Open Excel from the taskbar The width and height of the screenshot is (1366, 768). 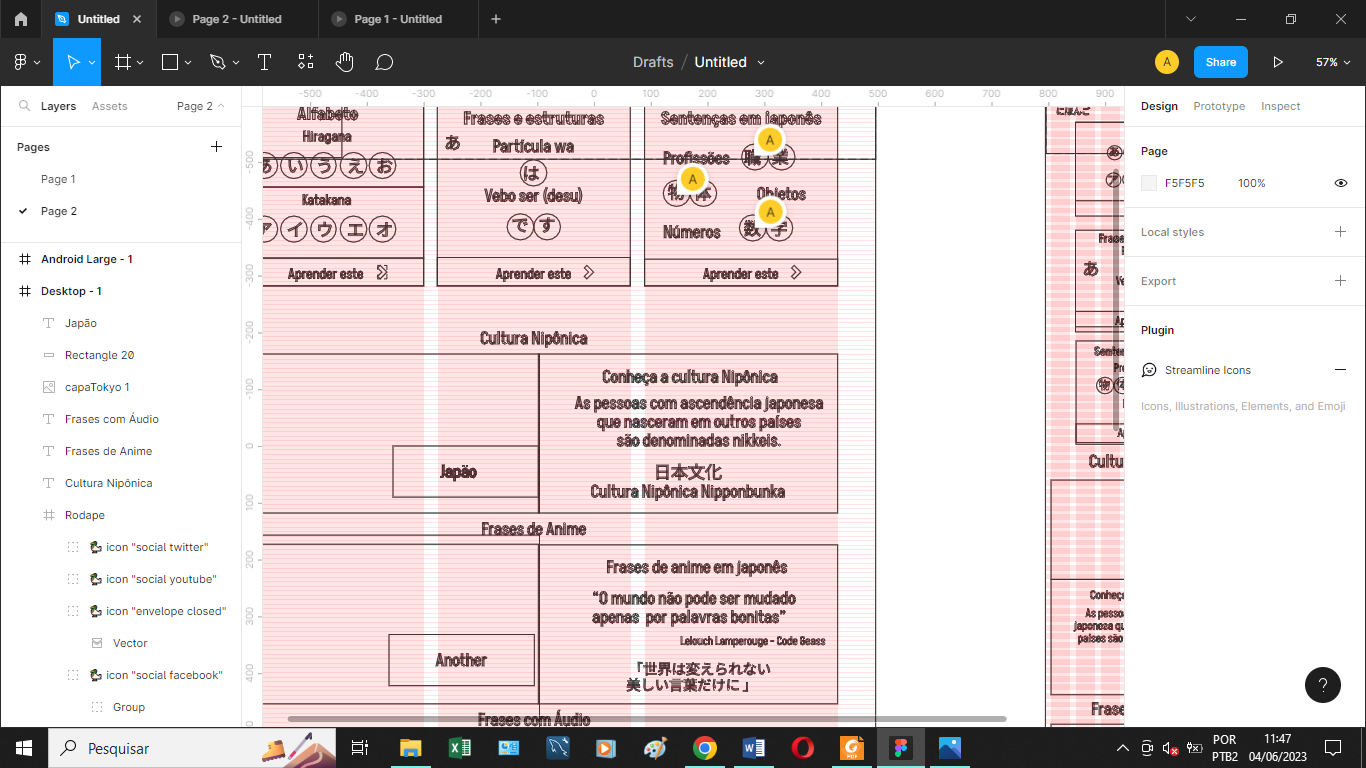(460, 748)
